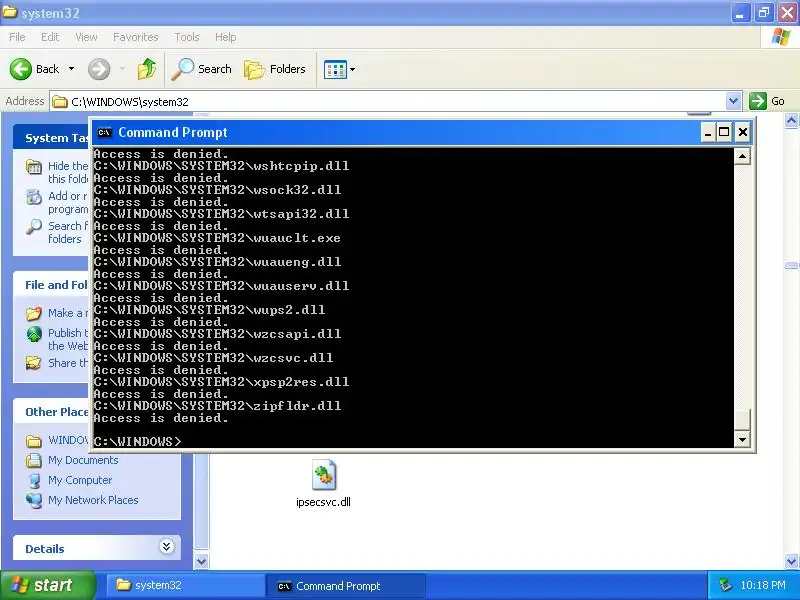Open the Edit menu

pos(50,37)
